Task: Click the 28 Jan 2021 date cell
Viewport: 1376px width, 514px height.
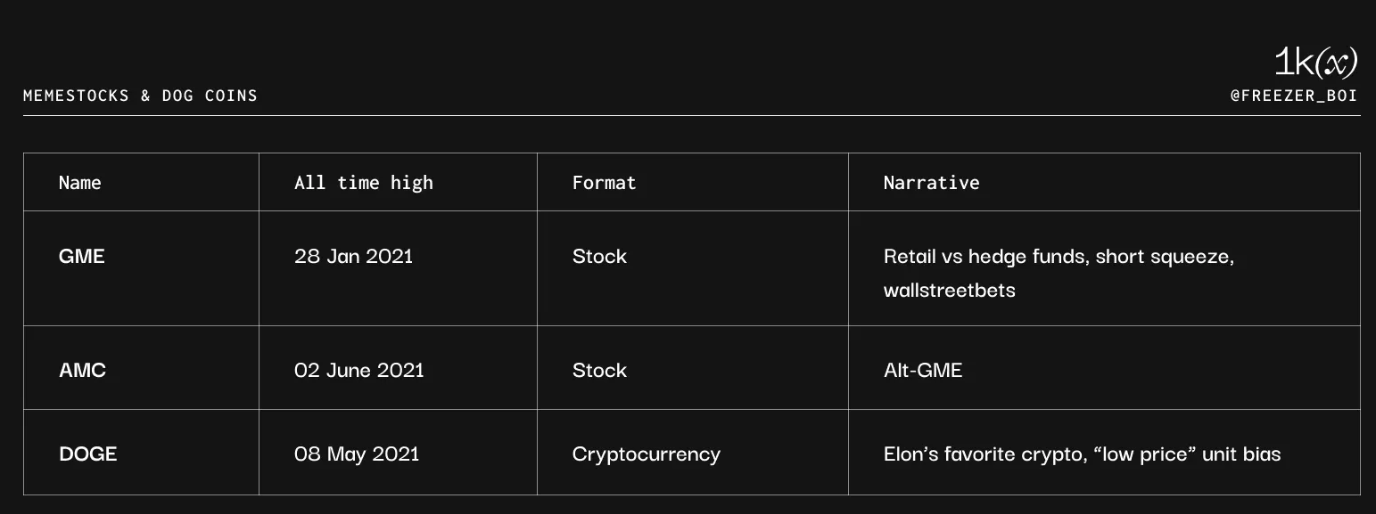Action: click(x=353, y=256)
